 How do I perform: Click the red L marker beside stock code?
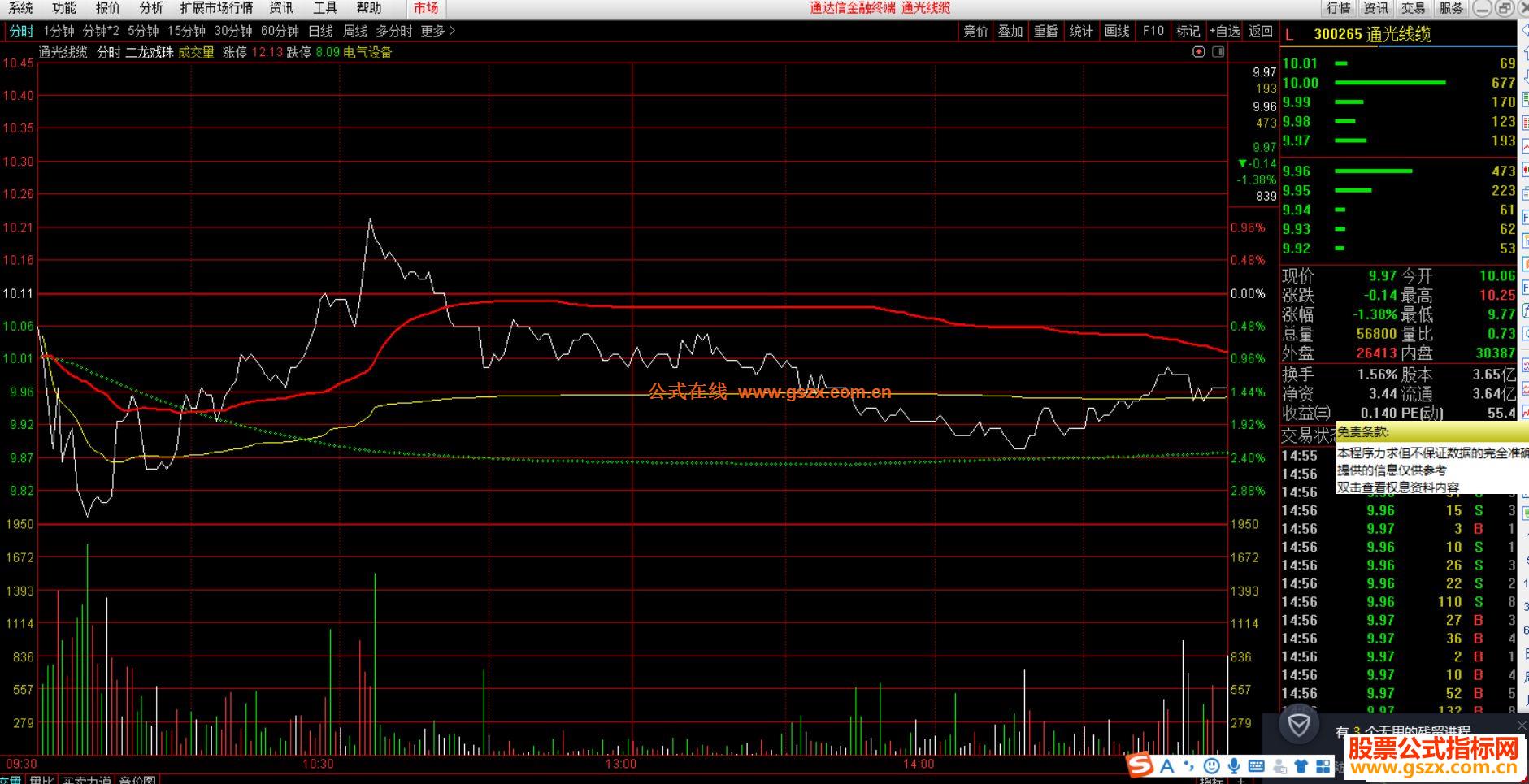pos(1289,35)
